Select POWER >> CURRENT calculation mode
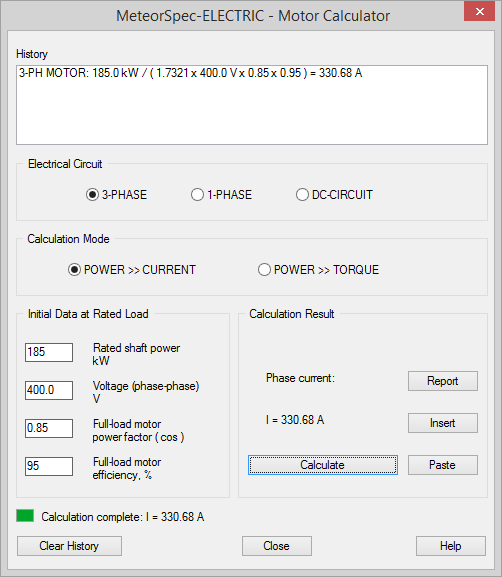The width and height of the screenshot is (502, 577). click(x=132, y=270)
